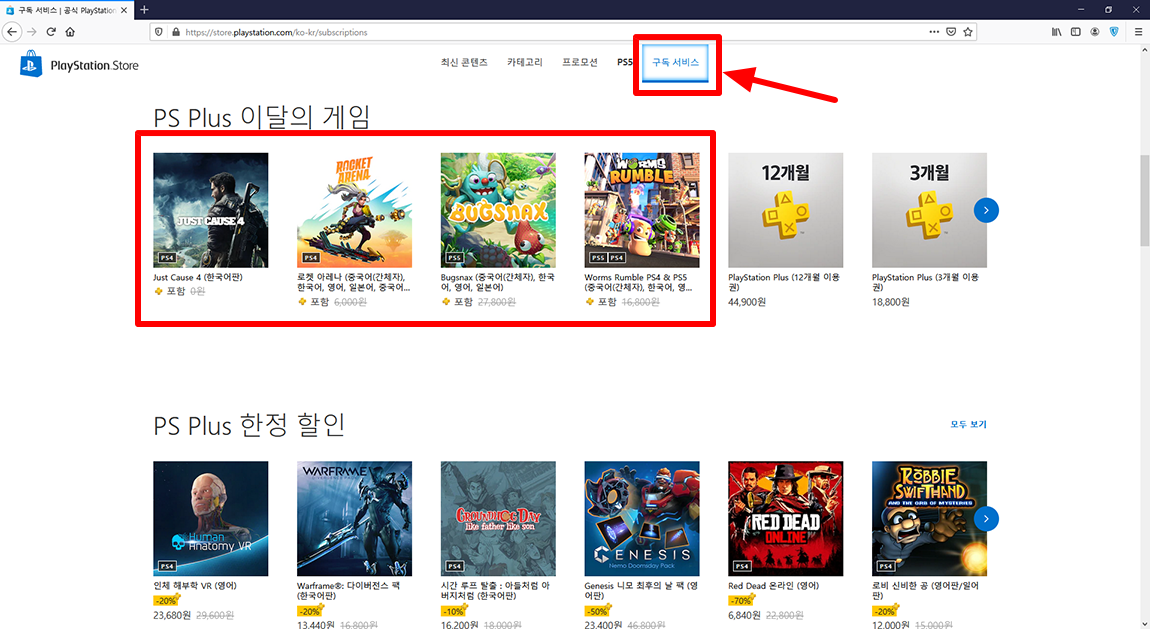Open Human Anatomy VR thumbnail
The image size is (1150, 629).
(x=210, y=519)
